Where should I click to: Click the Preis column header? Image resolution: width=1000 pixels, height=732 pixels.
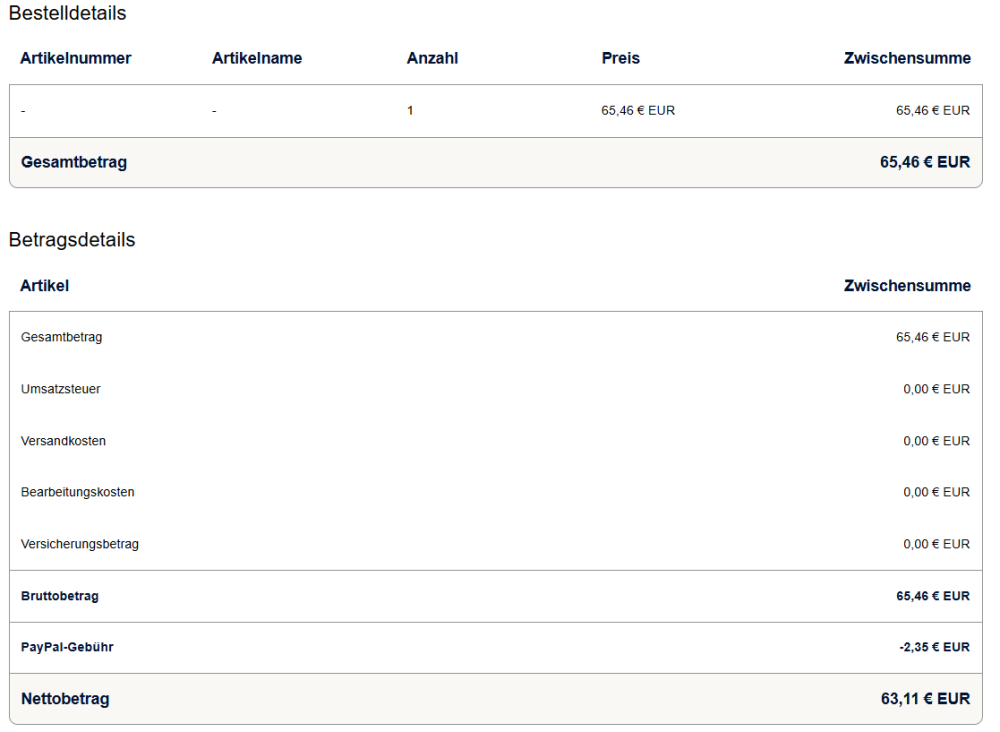620,58
